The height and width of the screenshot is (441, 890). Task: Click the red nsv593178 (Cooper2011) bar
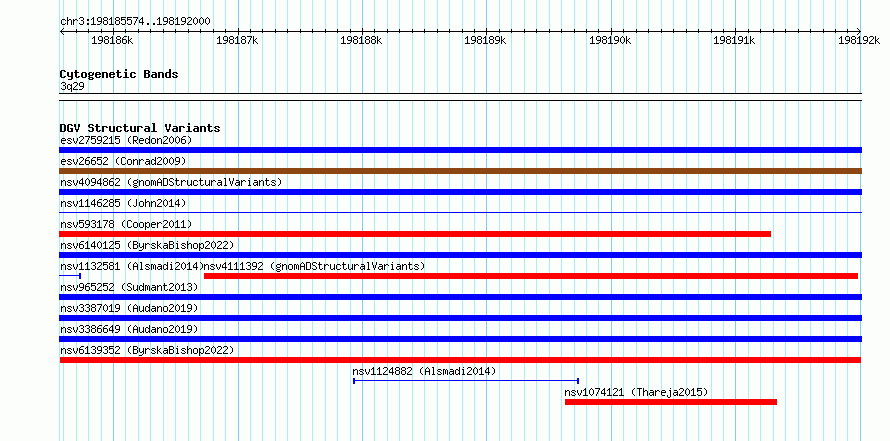coord(415,234)
